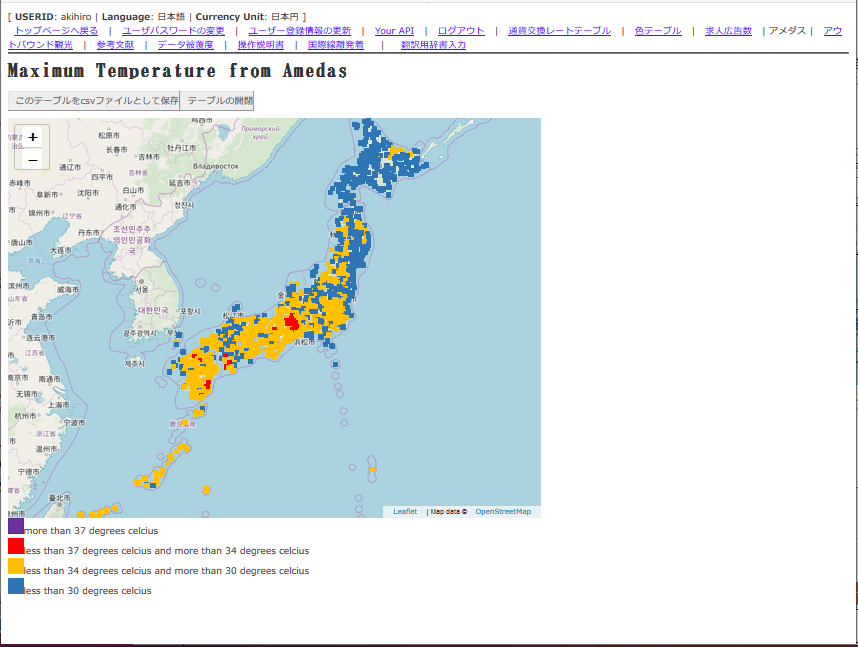
Task: Zoom in on the map
Action: click(32, 137)
